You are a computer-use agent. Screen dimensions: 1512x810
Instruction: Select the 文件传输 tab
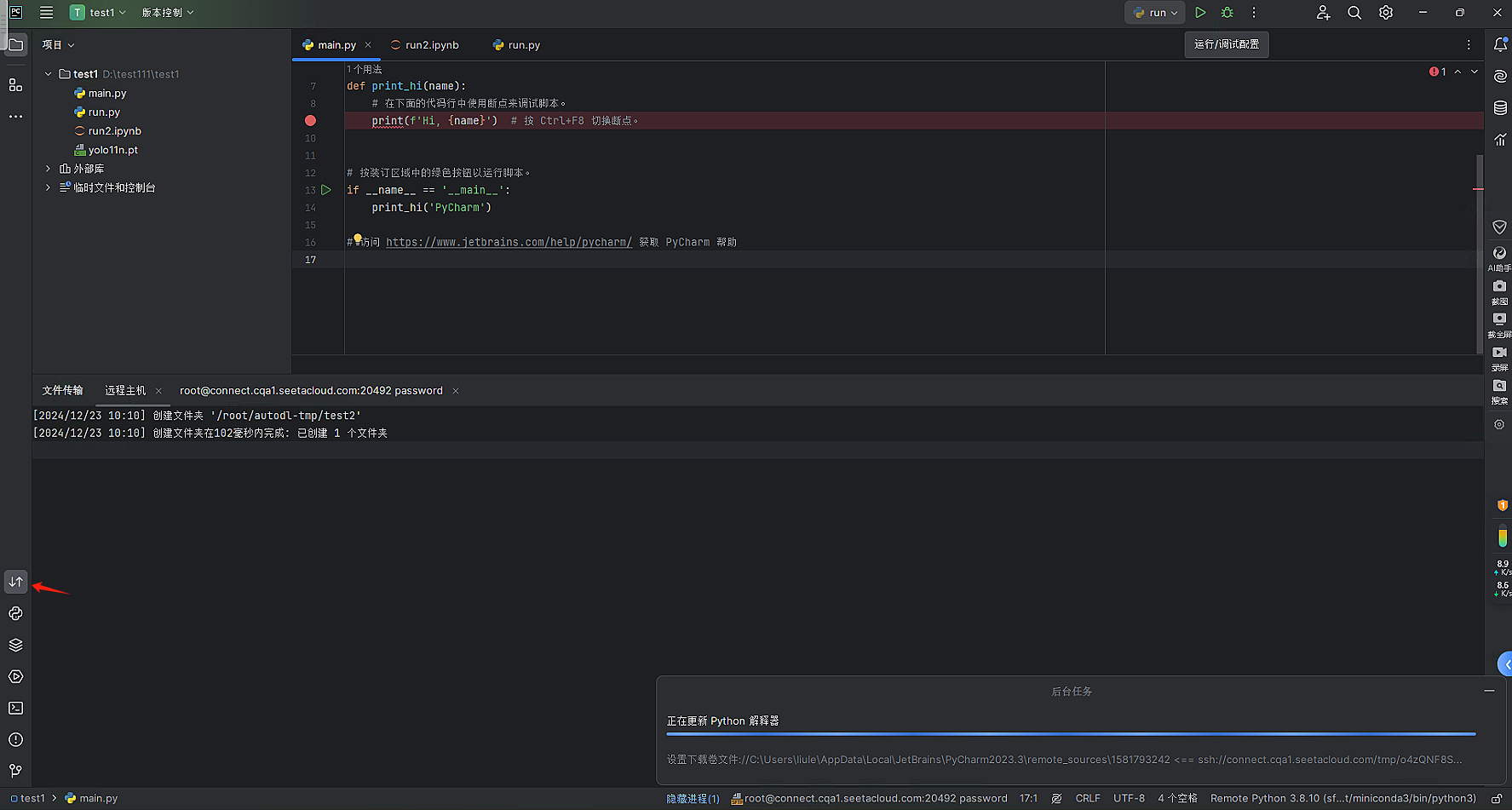point(62,391)
